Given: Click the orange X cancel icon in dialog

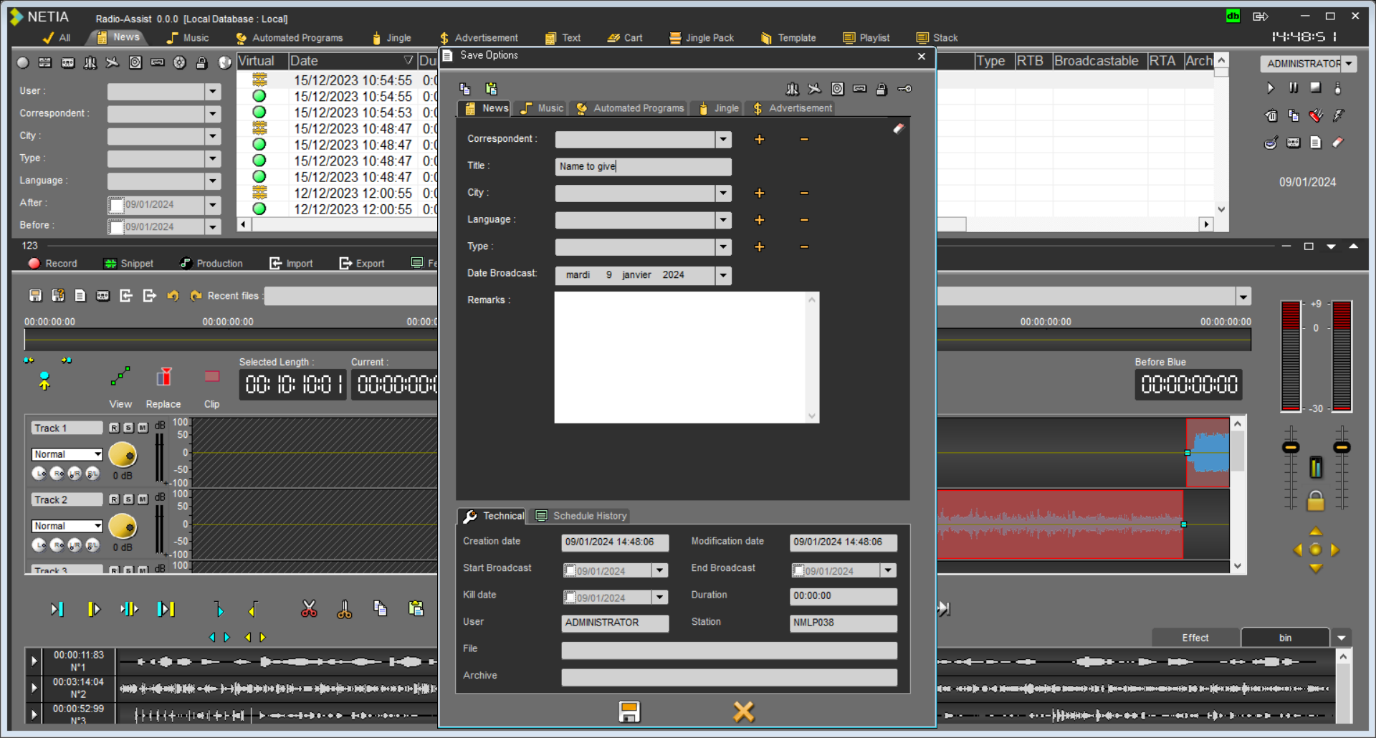Looking at the screenshot, I should point(743,711).
